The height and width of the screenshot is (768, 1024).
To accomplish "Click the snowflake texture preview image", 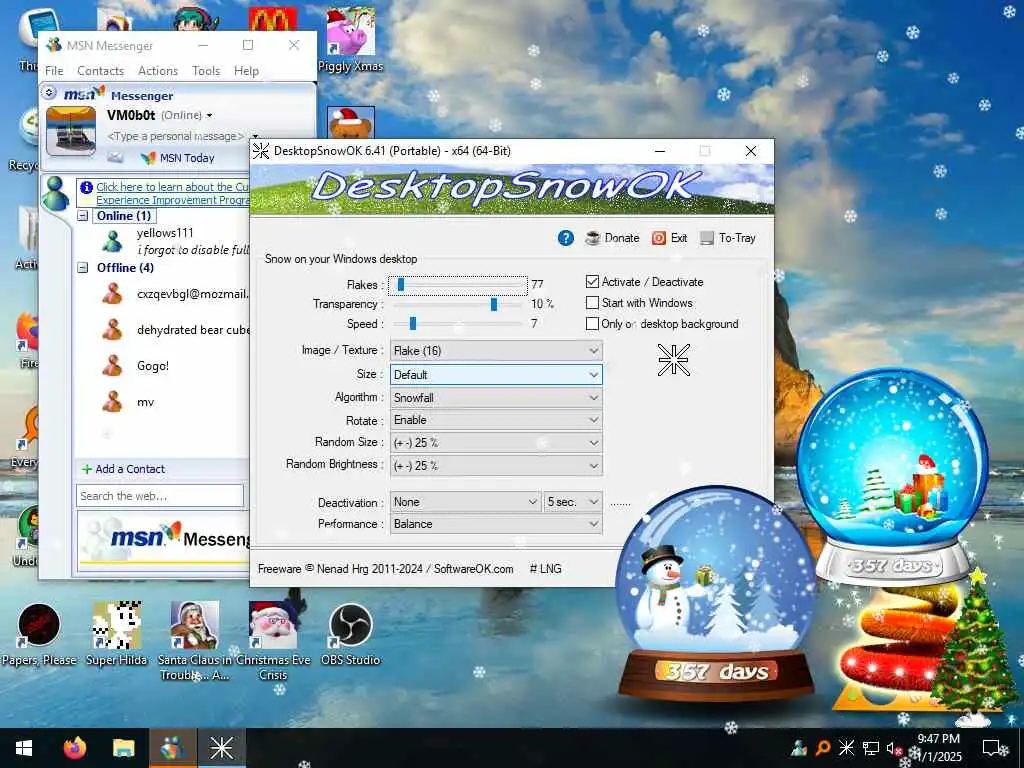I will 673,360.
